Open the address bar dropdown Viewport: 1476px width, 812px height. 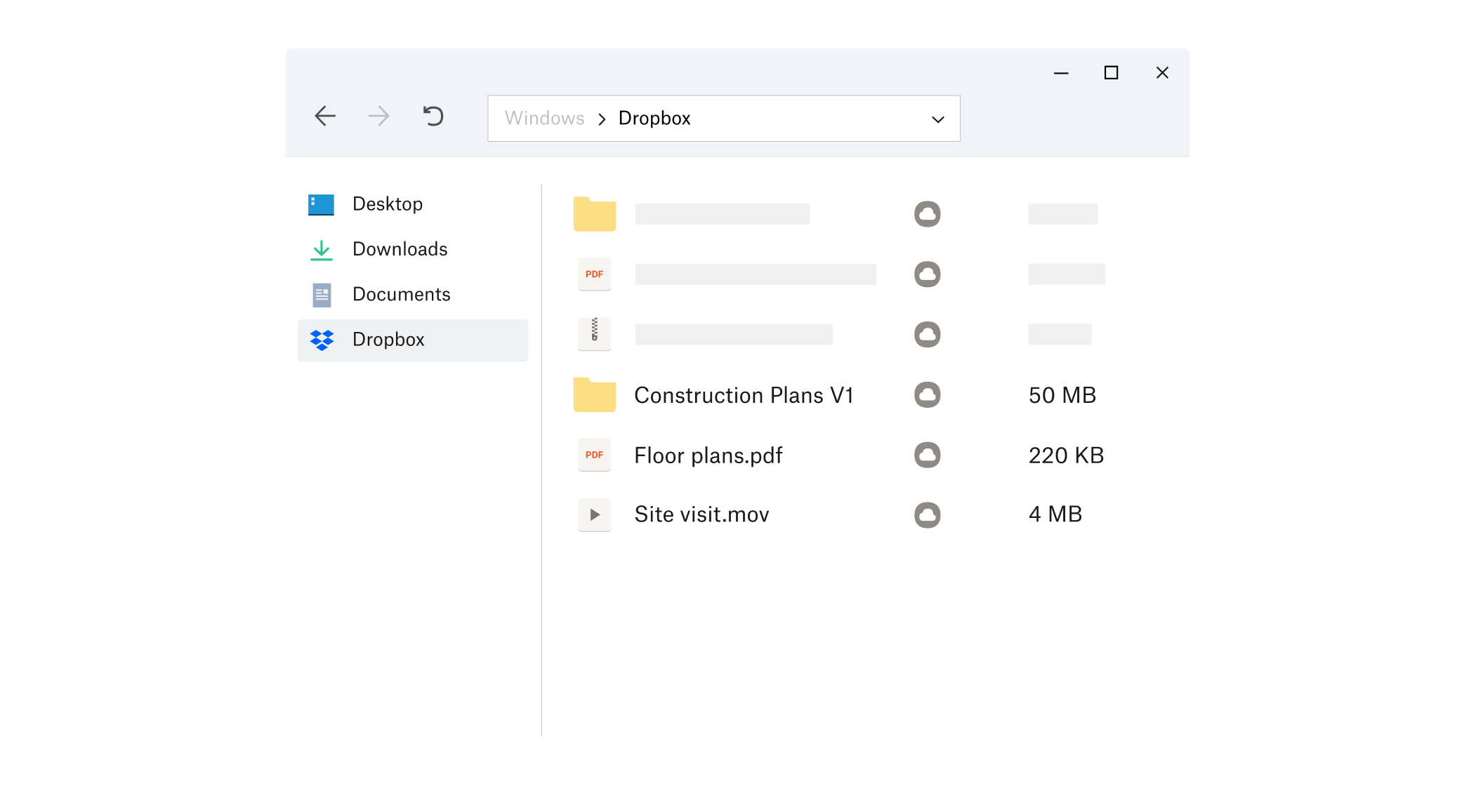click(937, 119)
